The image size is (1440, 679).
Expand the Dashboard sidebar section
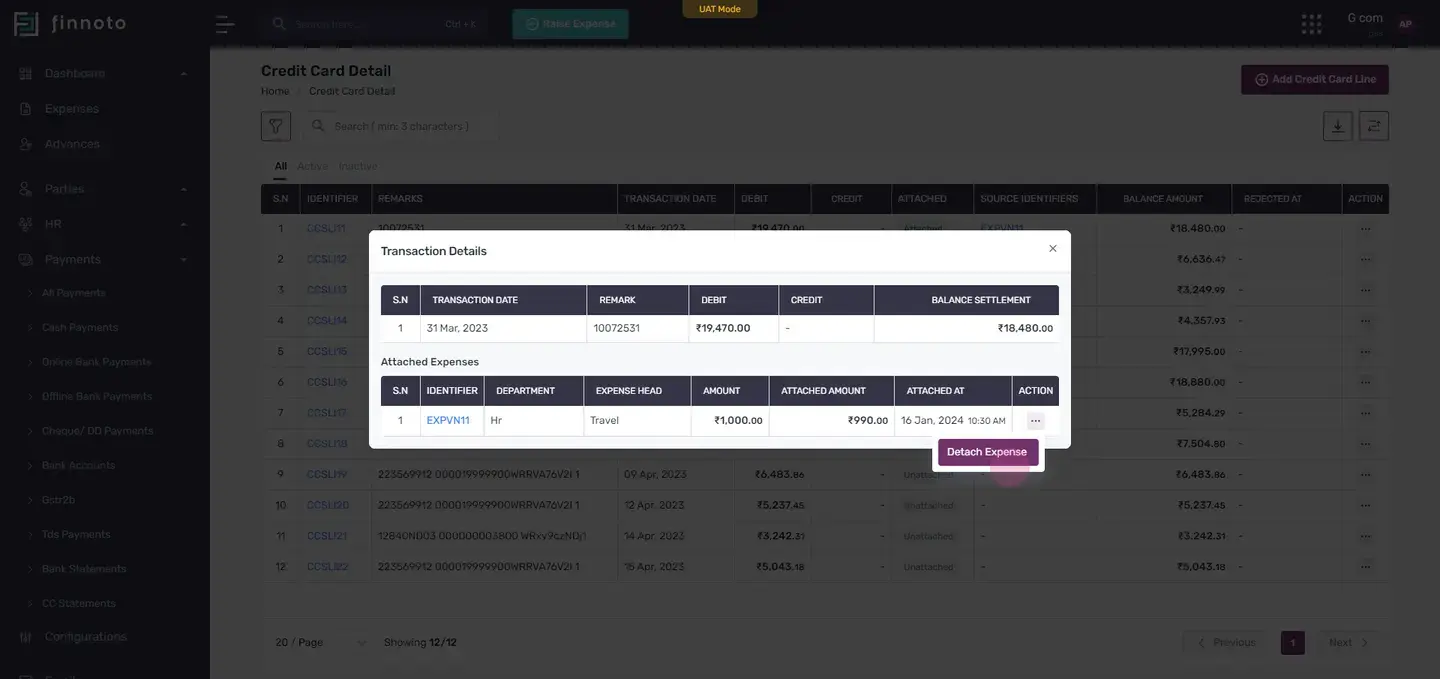pyautogui.click(x=104, y=74)
